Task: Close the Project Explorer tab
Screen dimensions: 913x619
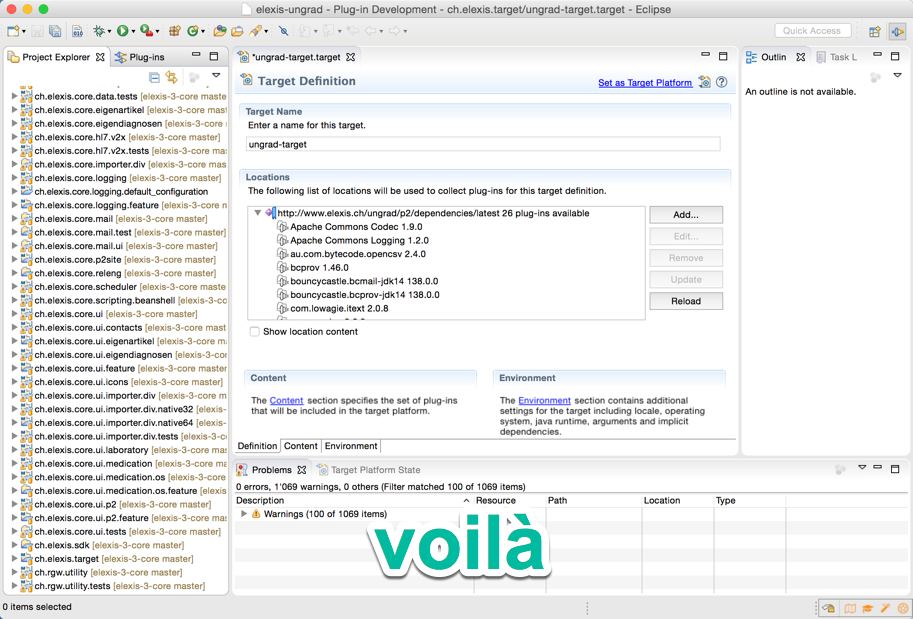Action: click(x=100, y=57)
